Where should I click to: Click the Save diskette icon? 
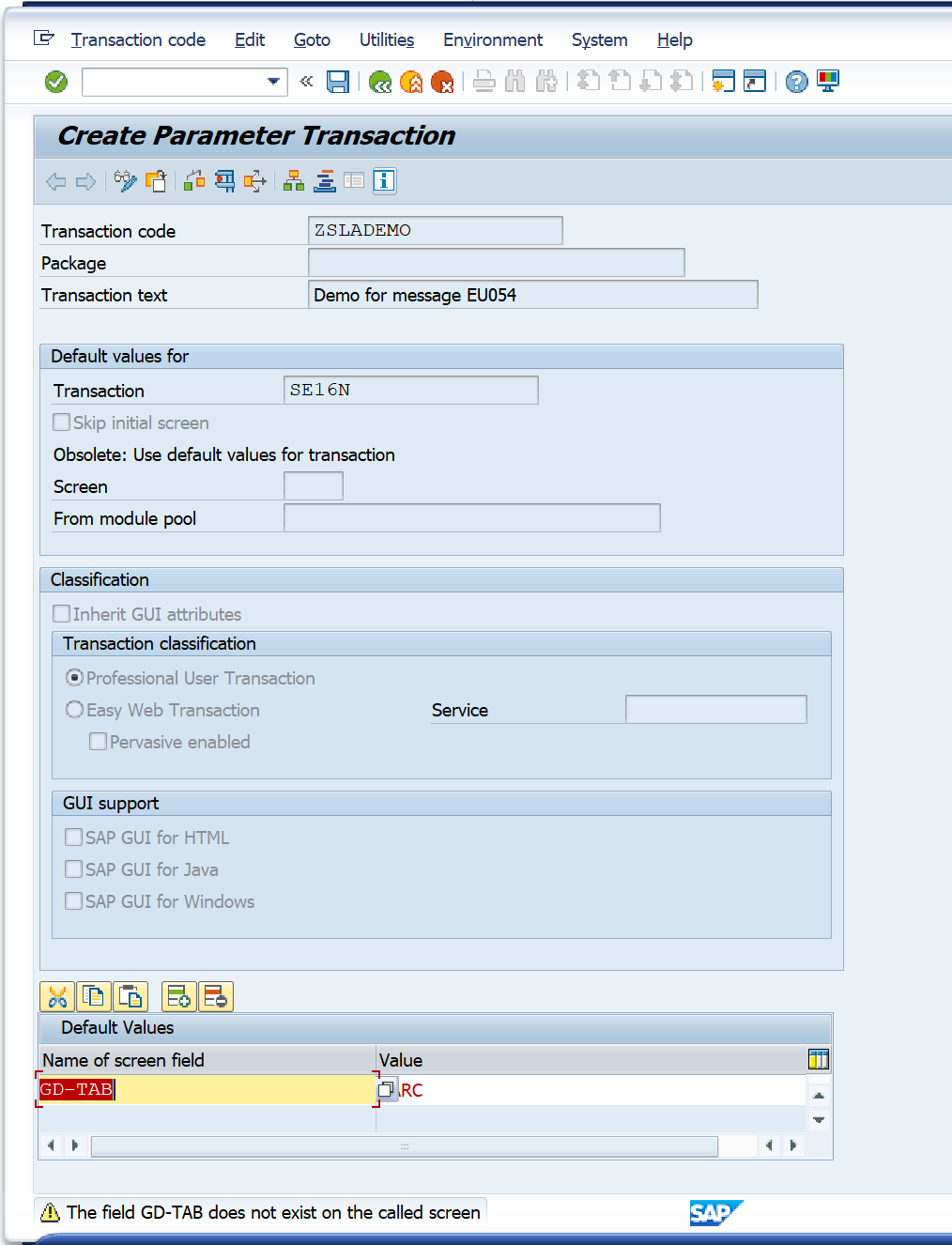pos(338,82)
